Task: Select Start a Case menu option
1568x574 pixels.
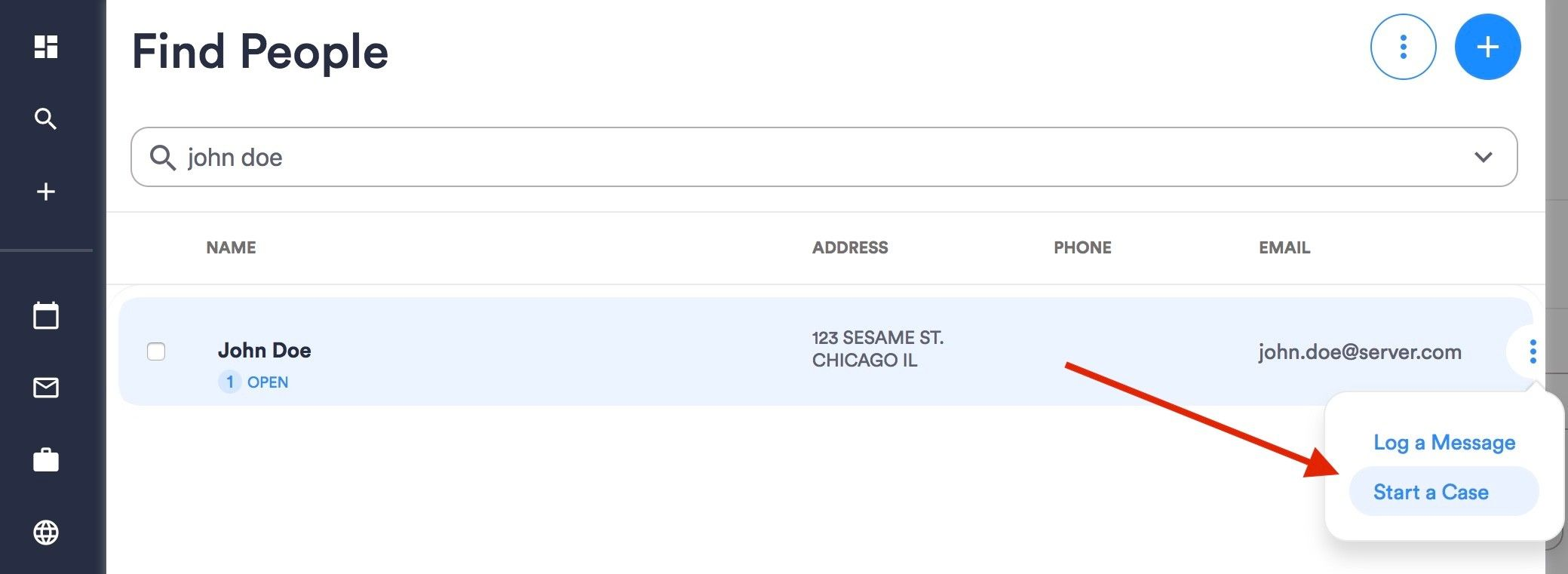Action: click(x=1431, y=492)
